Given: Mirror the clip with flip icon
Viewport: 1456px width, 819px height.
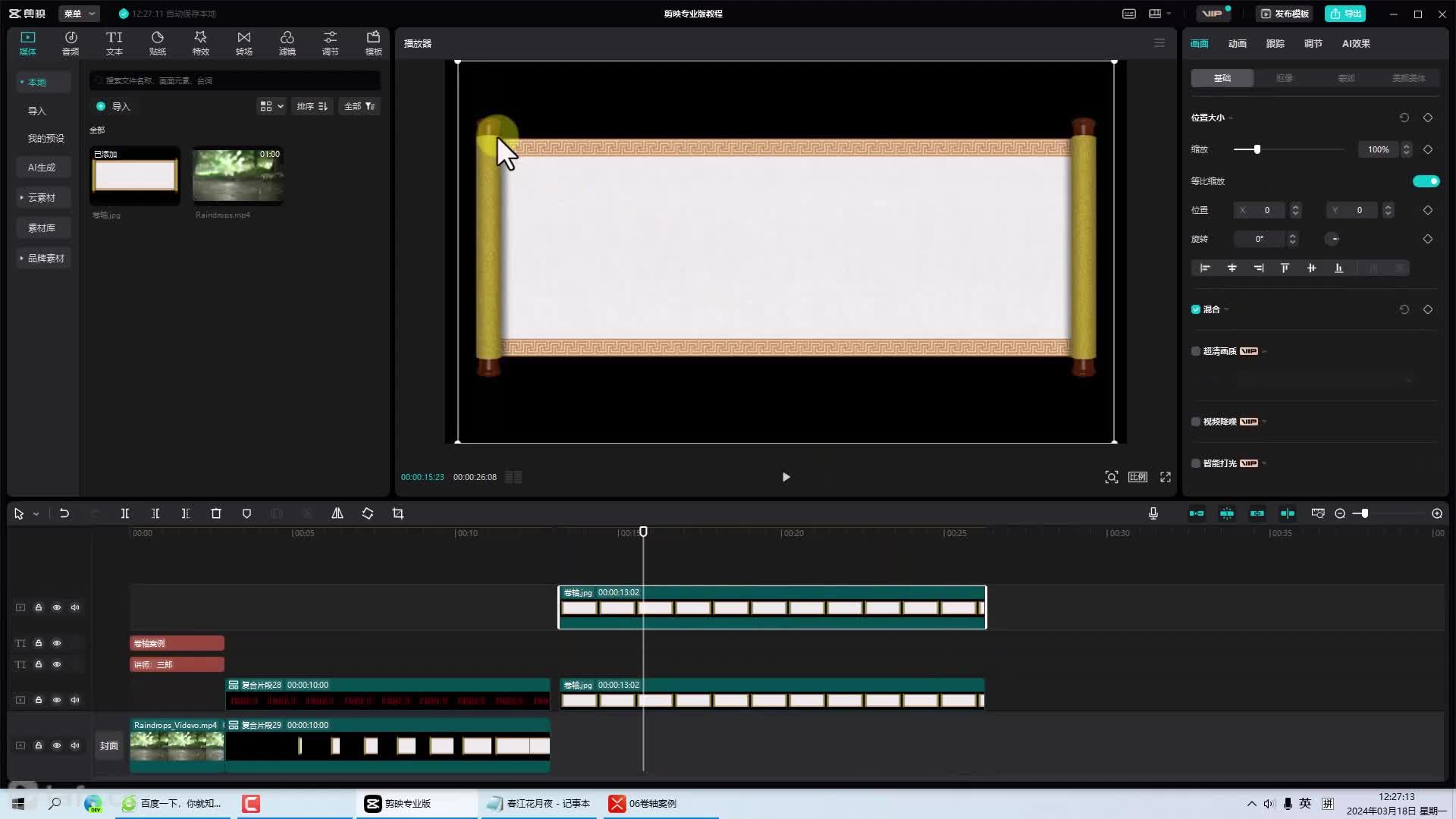Looking at the screenshot, I should click(x=337, y=513).
